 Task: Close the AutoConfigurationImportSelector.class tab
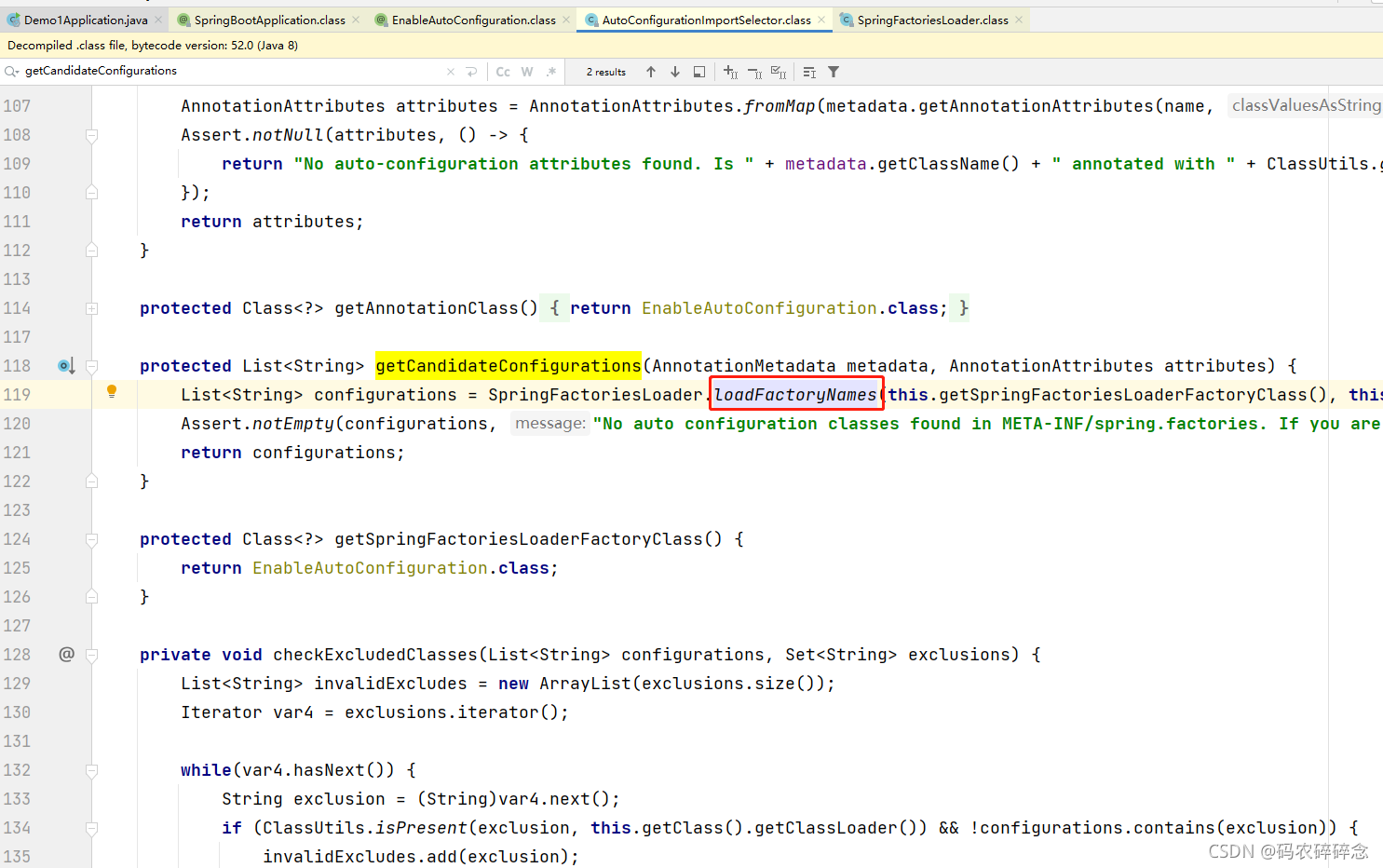point(821,20)
